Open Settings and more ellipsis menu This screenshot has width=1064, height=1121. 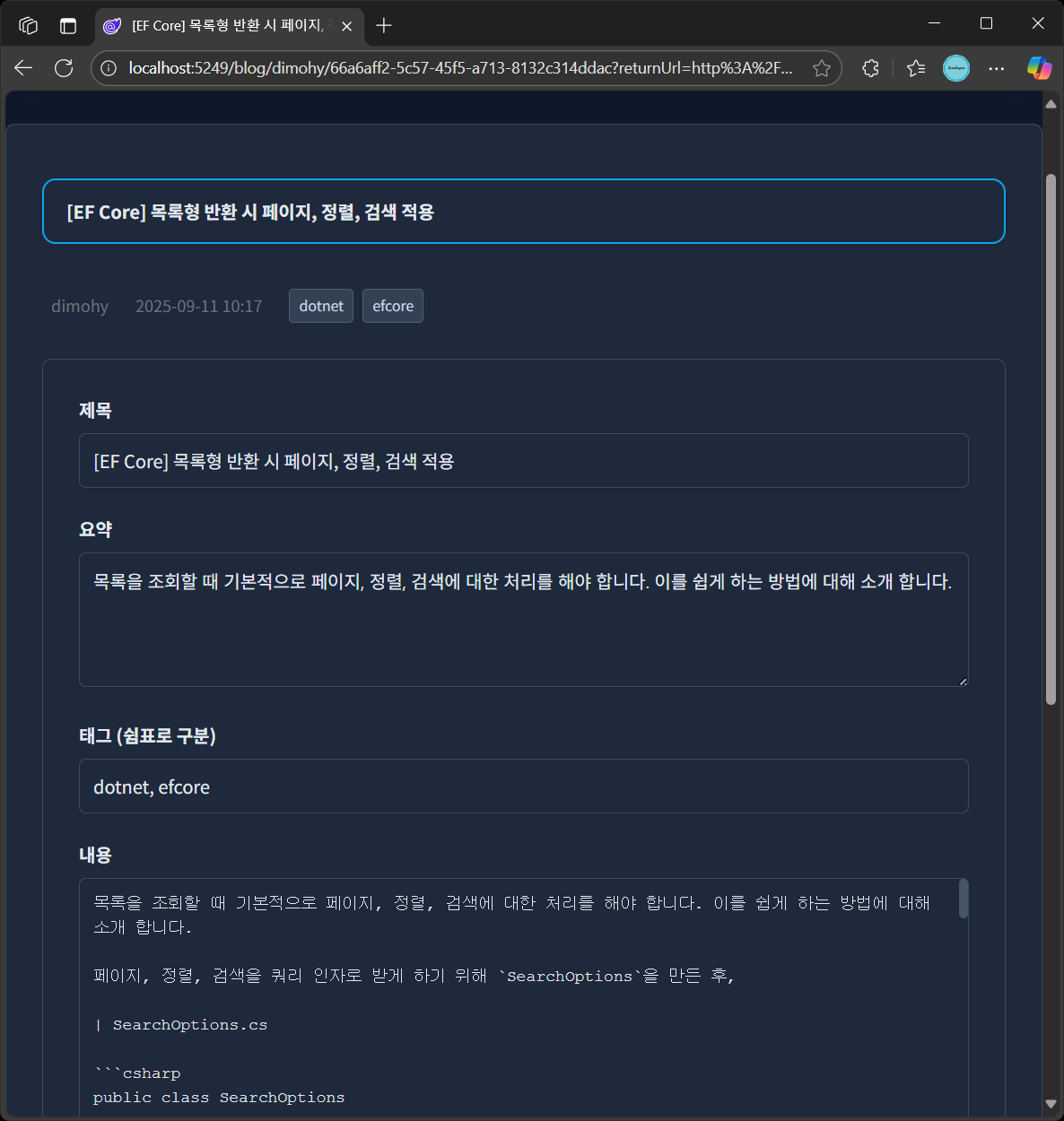click(x=997, y=68)
